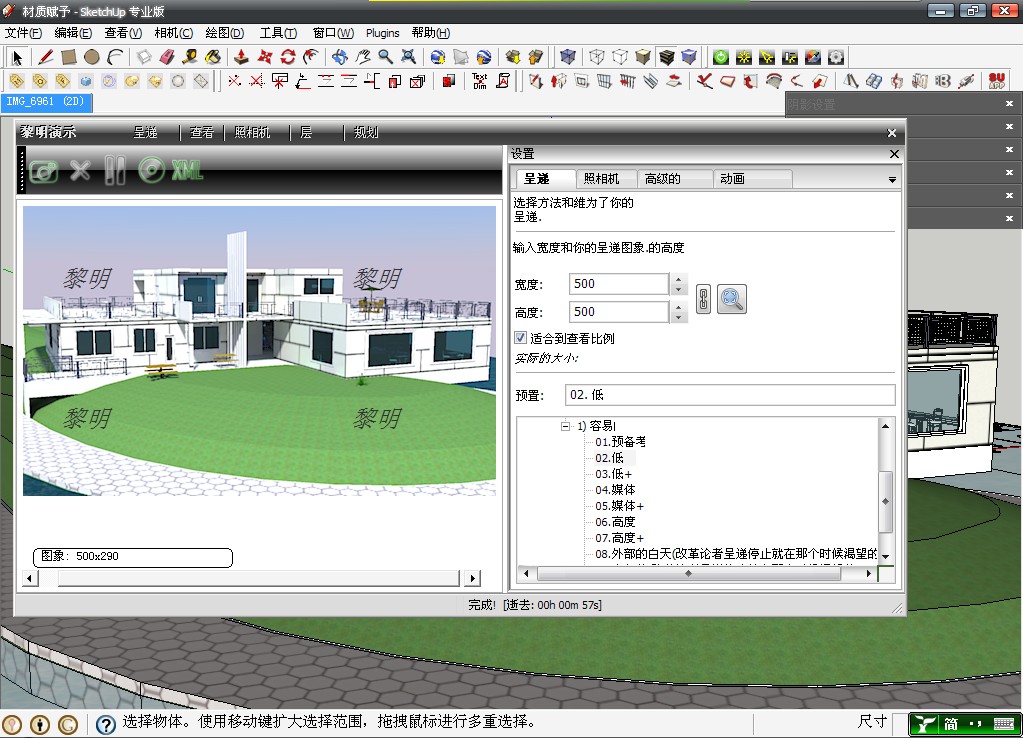Switch to the 动画 settings tab
This screenshot has height=738, width=1023.
tap(753, 179)
